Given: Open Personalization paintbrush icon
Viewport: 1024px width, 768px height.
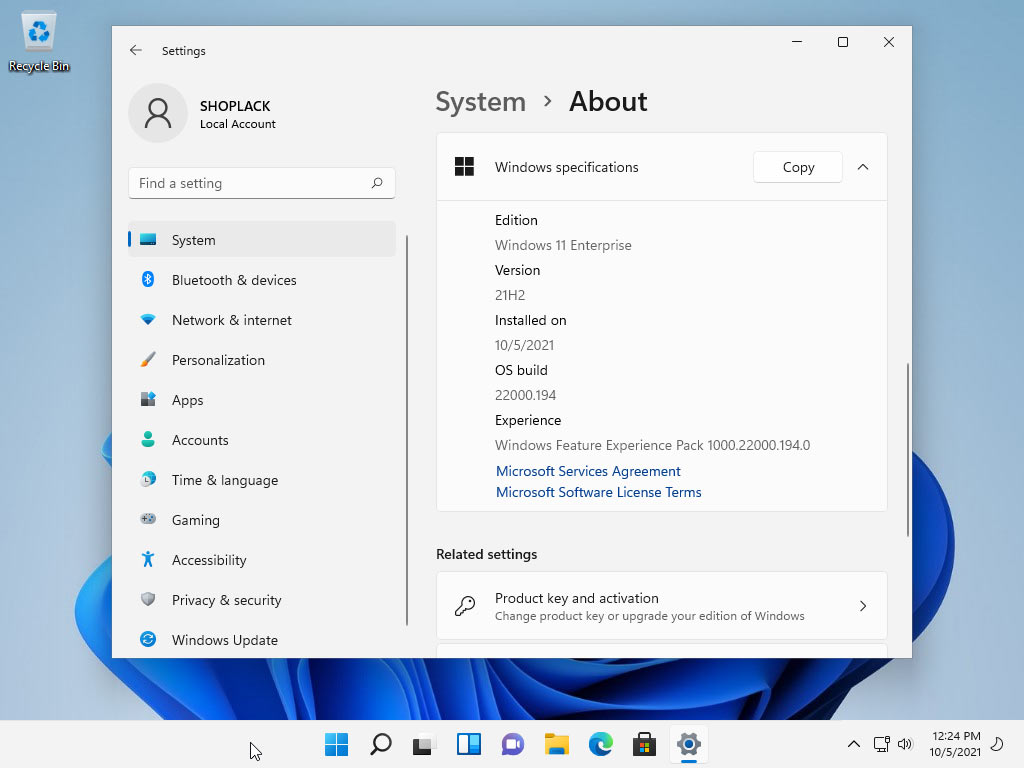Looking at the screenshot, I should pyautogui.click(x=148, y=359).
